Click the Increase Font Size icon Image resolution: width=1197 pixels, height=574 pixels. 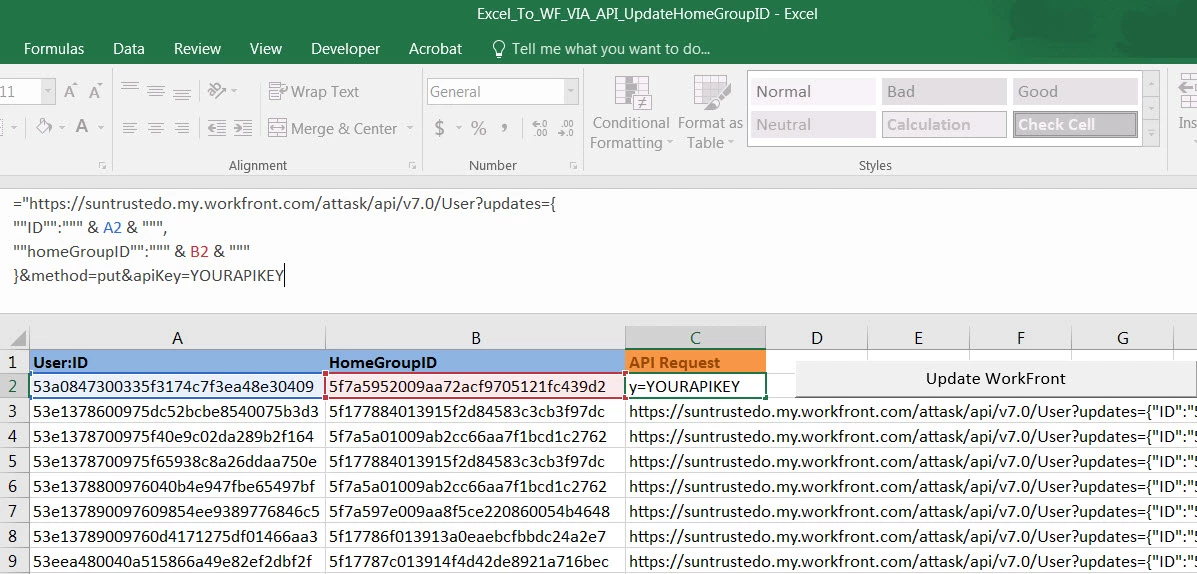click(x=70, y=92)
